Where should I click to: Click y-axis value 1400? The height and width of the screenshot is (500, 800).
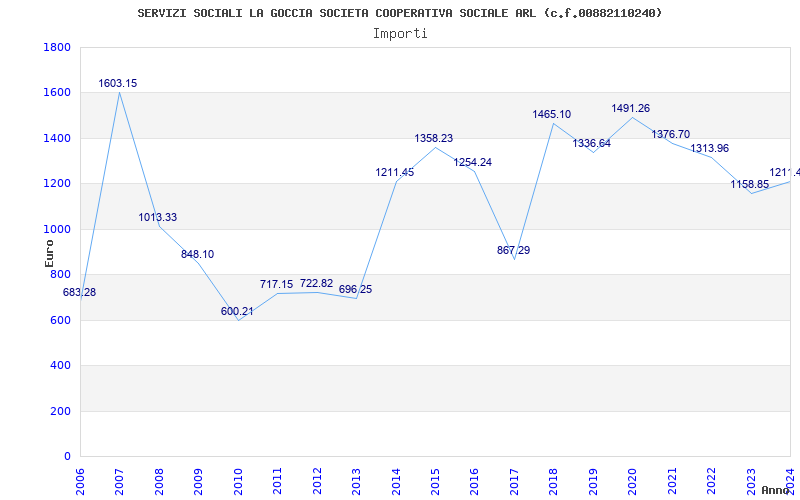[x=57, y=138]
